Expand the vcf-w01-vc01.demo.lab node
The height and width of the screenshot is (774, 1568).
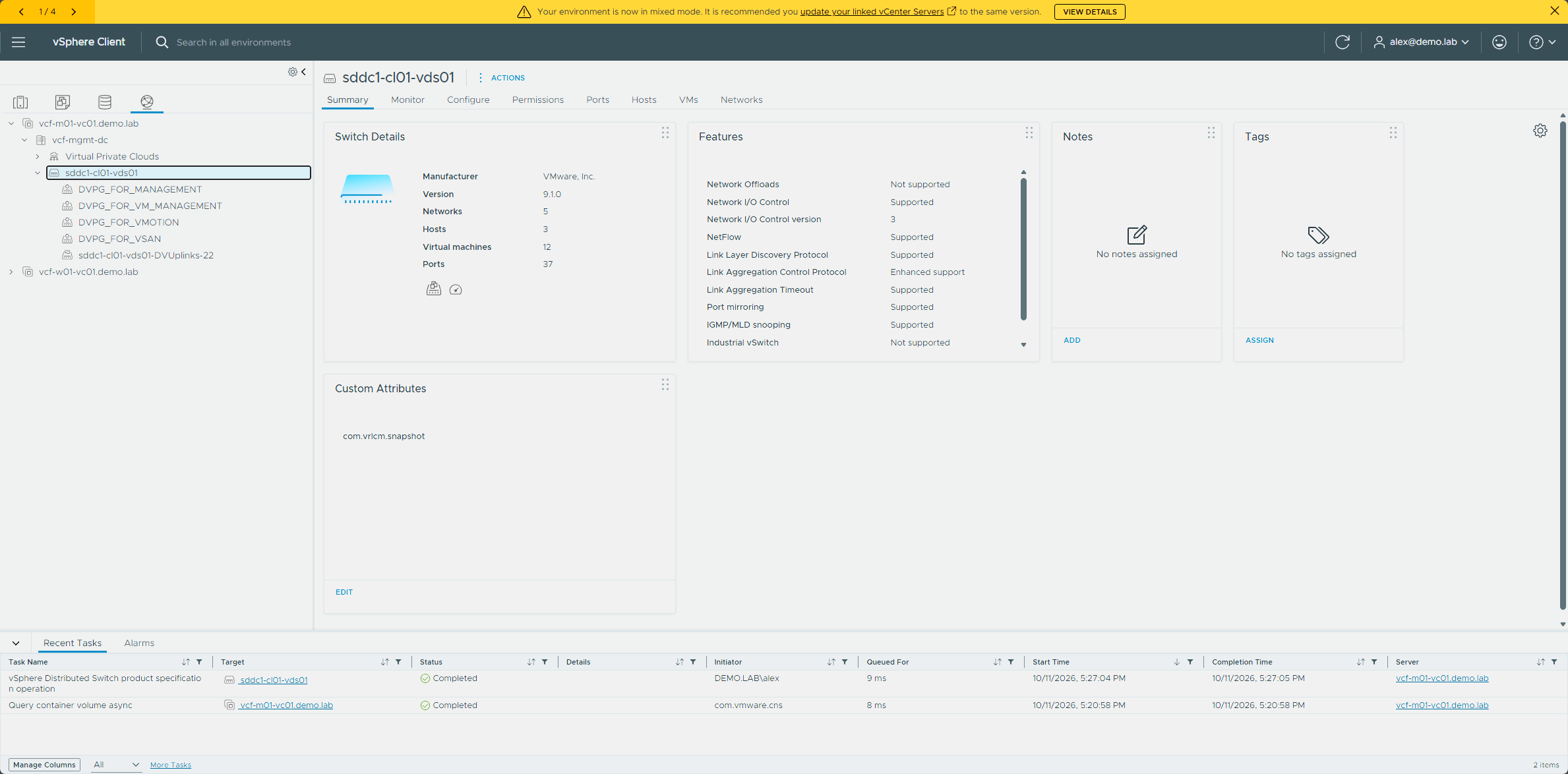click(x=11, y=272)
